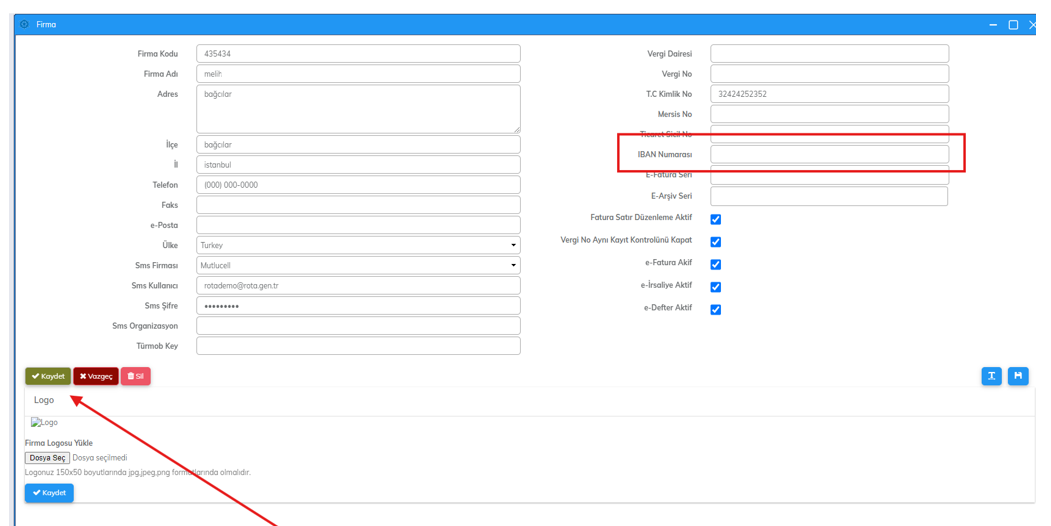Click the blue Kaydet button under logo upload
The image size is (1051, 526).
click(49, 492)
